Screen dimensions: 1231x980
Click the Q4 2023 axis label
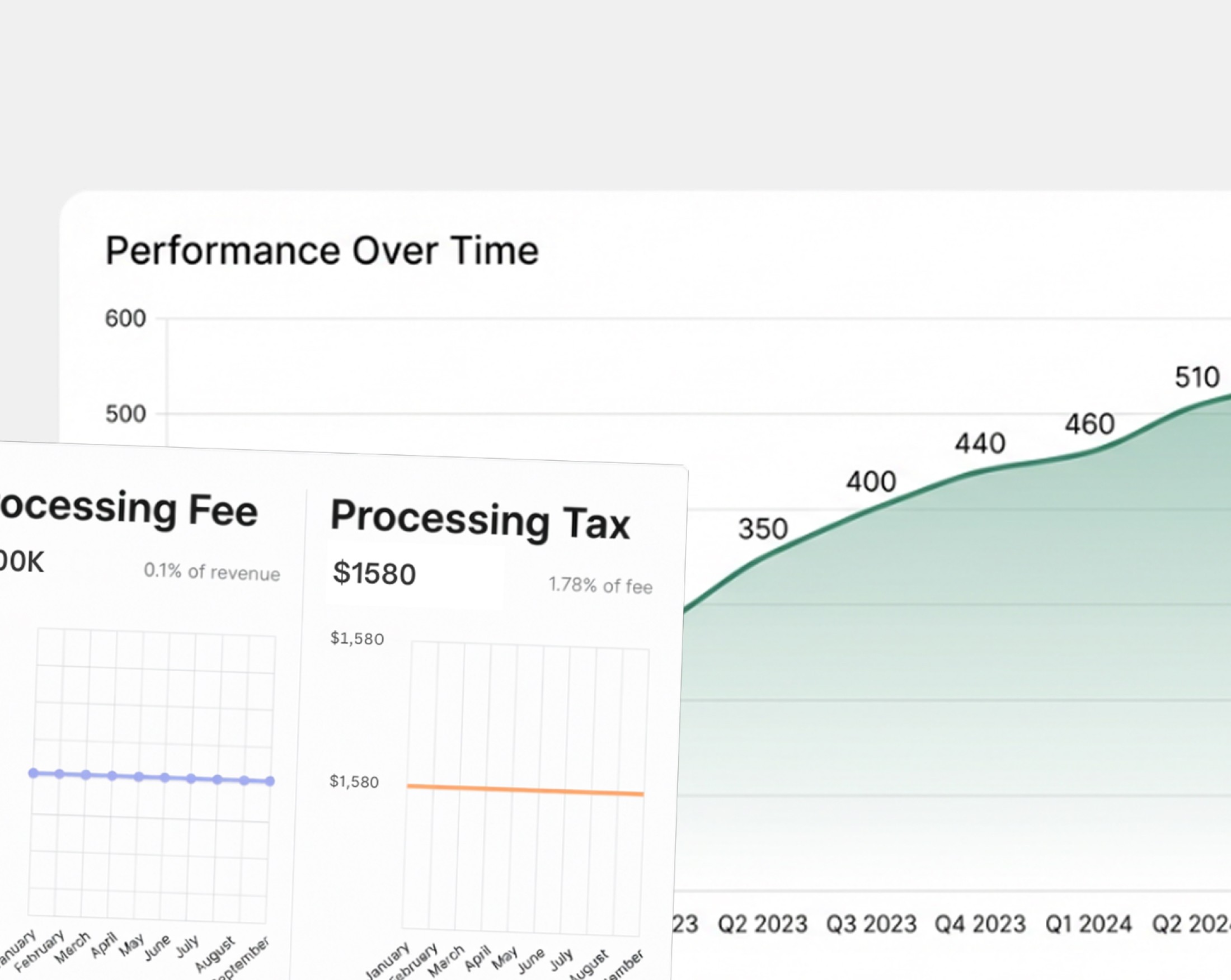[980, 924]
